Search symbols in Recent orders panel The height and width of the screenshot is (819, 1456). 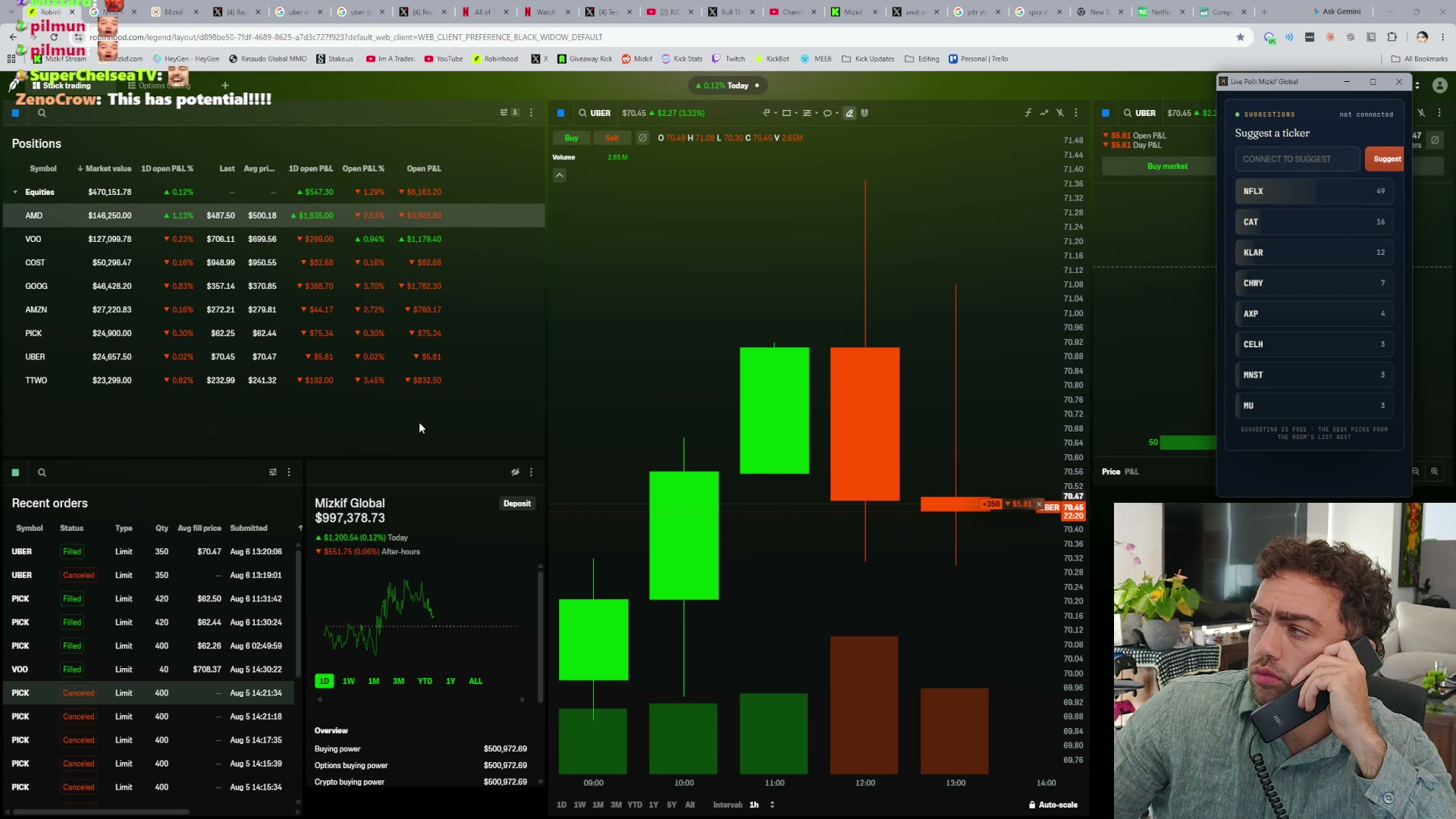[x=42, y=472]
